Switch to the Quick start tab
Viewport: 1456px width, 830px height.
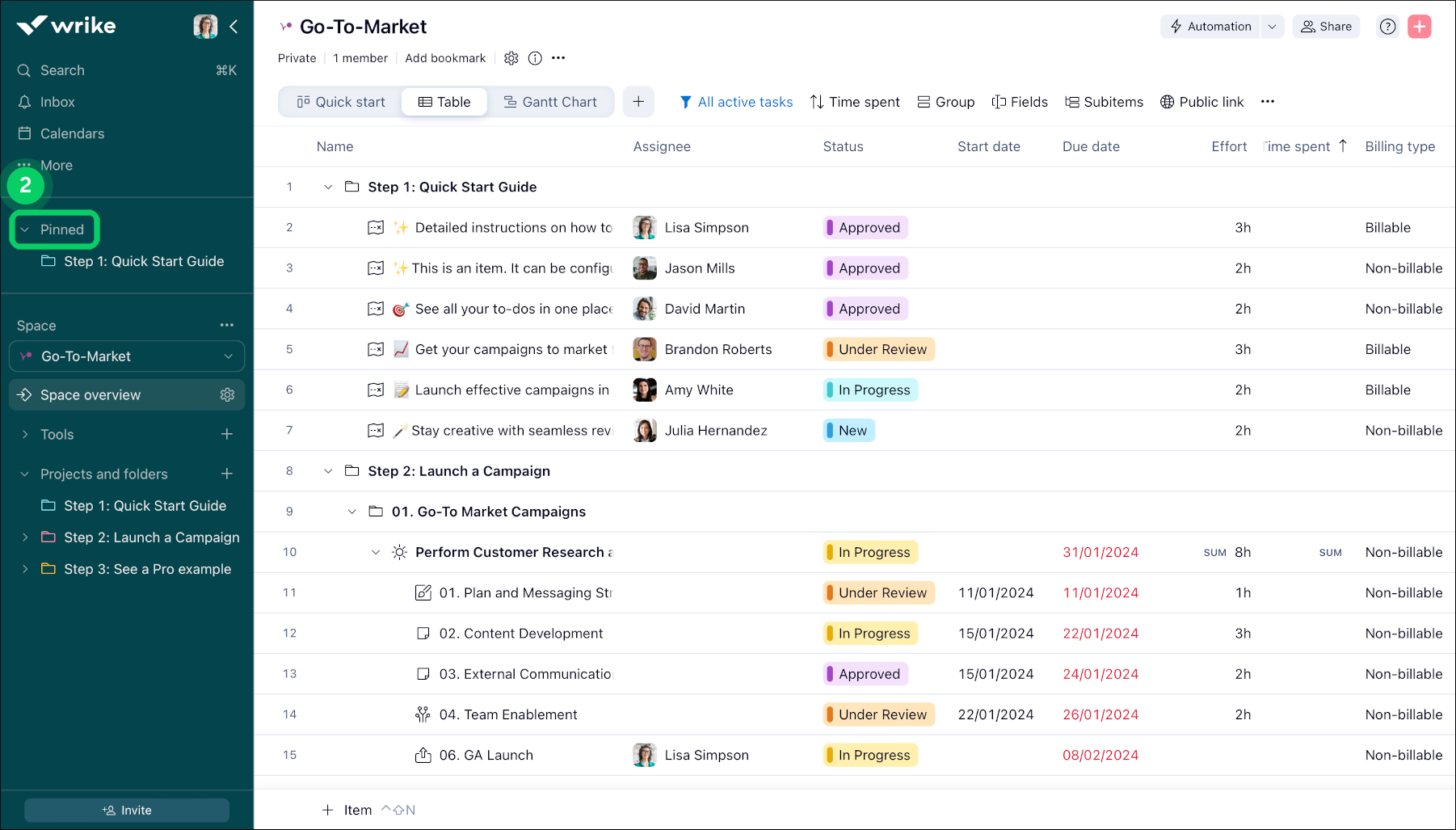(341, 102)
